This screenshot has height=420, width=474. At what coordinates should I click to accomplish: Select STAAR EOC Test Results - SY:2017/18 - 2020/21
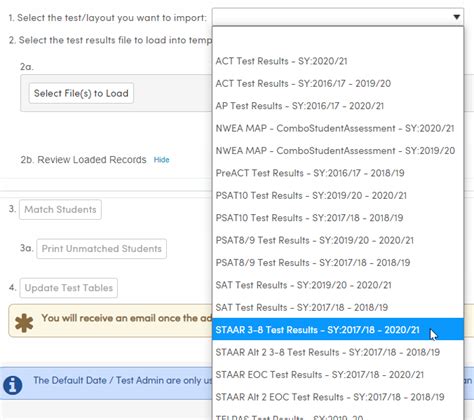(x=338, y=375)
